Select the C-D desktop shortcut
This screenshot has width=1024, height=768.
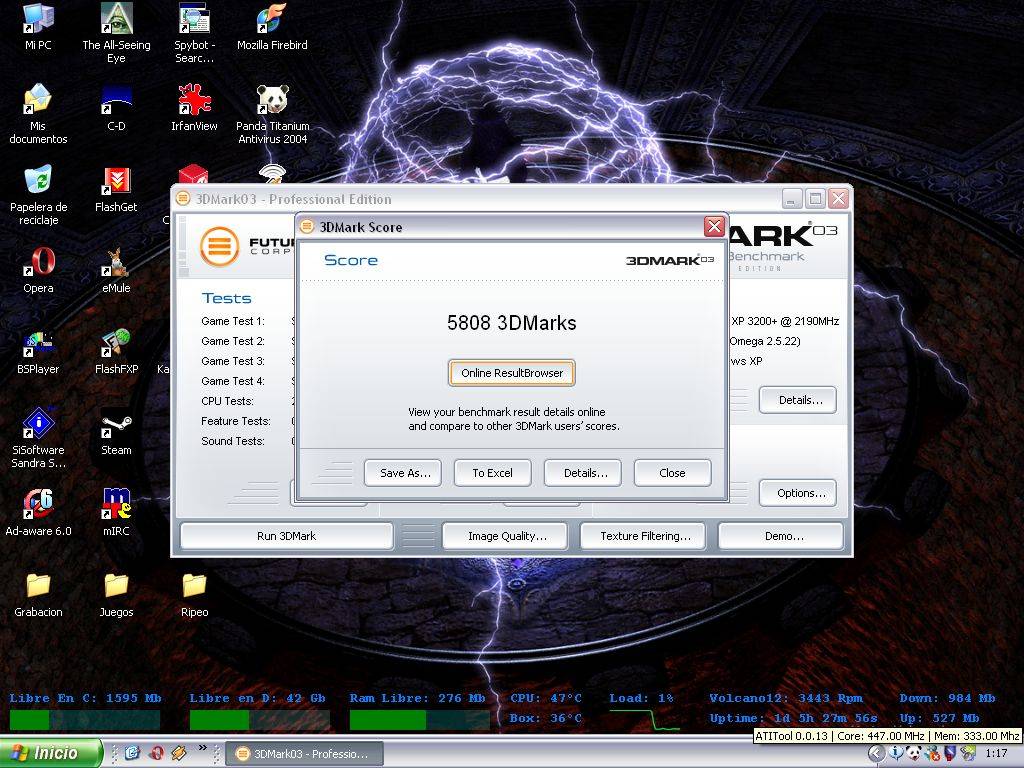pos(116,107)
